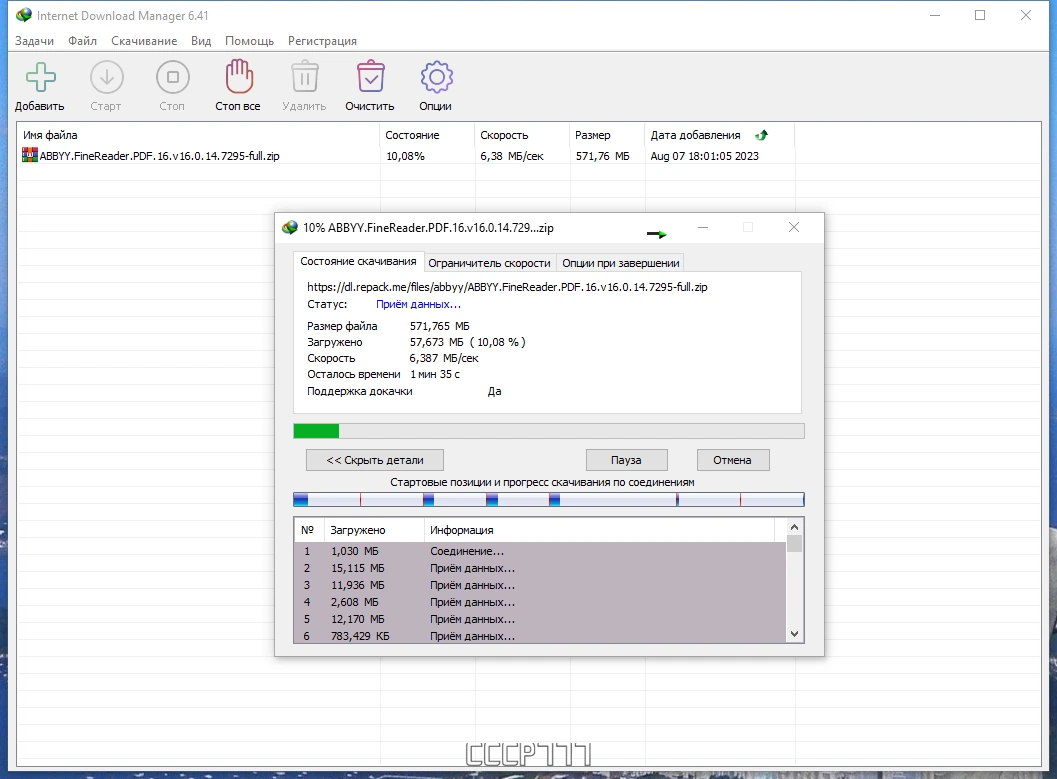Image resolution: width=1057 pixels, height=779 pixels.
Task: Close the Internet Download Manager main window
Action: tap(1026, 15)
